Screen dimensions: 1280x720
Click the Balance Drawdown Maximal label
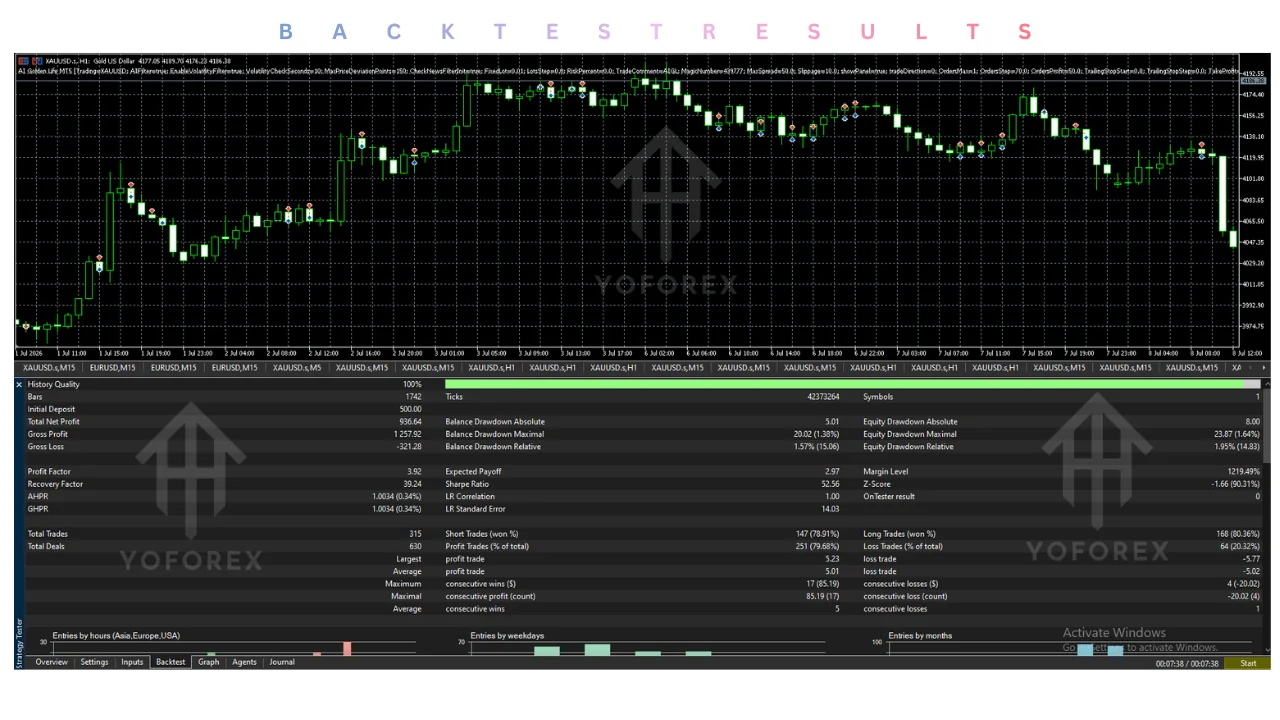(x=495, y=434)
